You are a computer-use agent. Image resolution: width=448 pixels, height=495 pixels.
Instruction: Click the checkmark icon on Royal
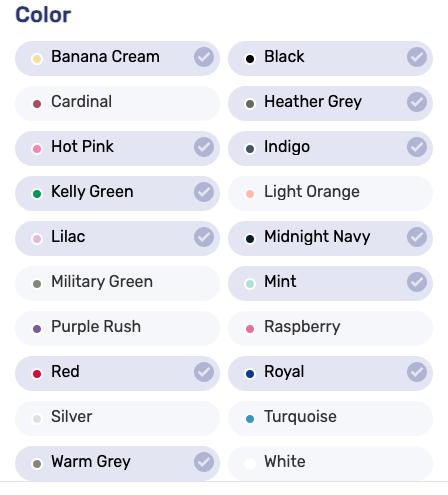pos(417,372)
